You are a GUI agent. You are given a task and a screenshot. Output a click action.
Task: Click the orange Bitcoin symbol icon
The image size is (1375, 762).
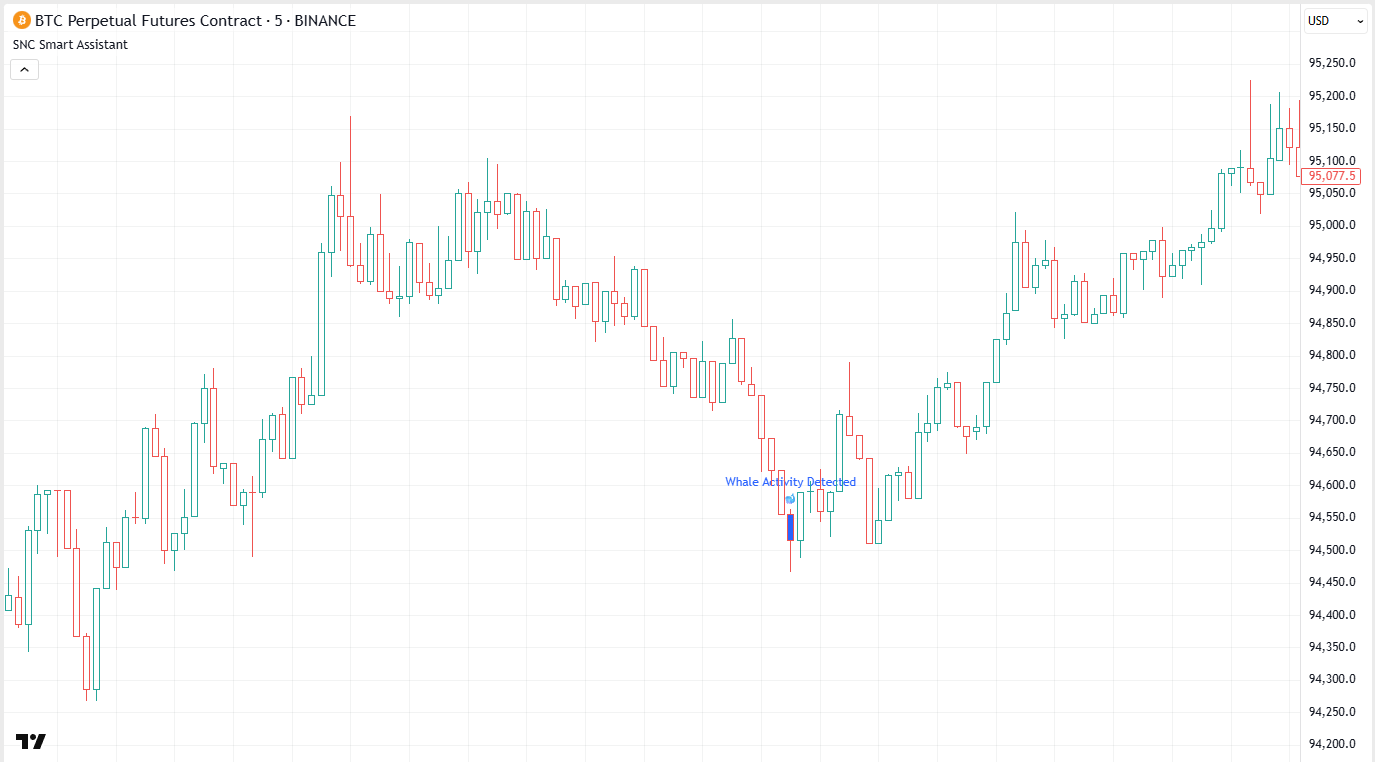click(x=21, y=20)
